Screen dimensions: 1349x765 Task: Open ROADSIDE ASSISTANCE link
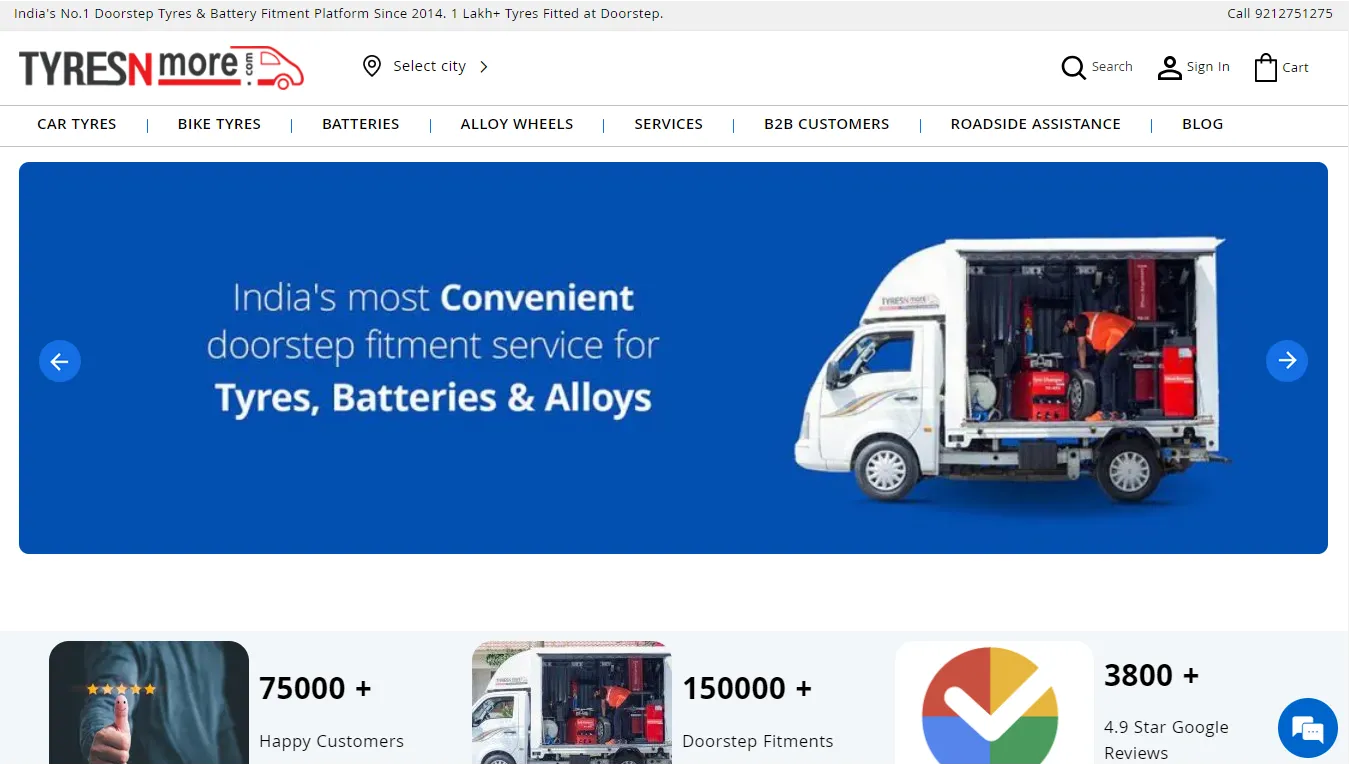point(1035,124)
